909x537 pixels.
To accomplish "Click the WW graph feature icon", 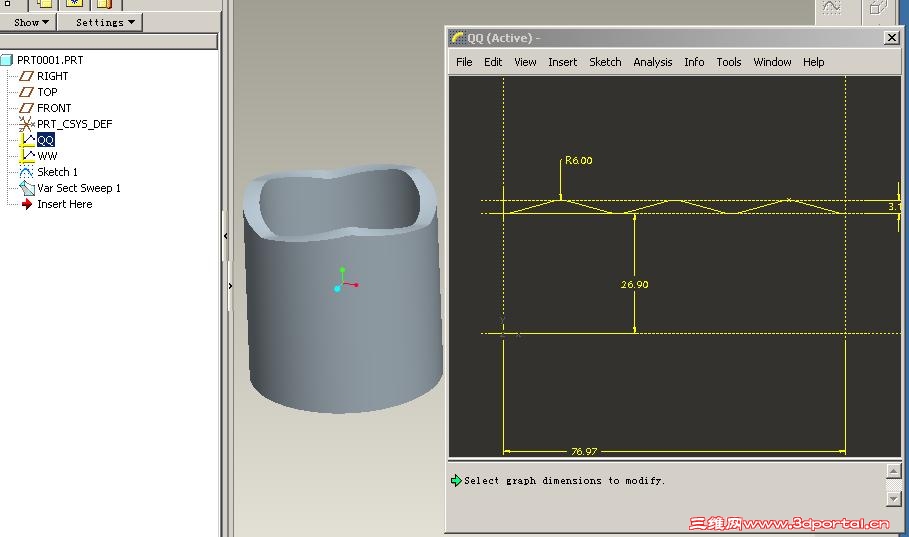I will (x=27, y=155).
